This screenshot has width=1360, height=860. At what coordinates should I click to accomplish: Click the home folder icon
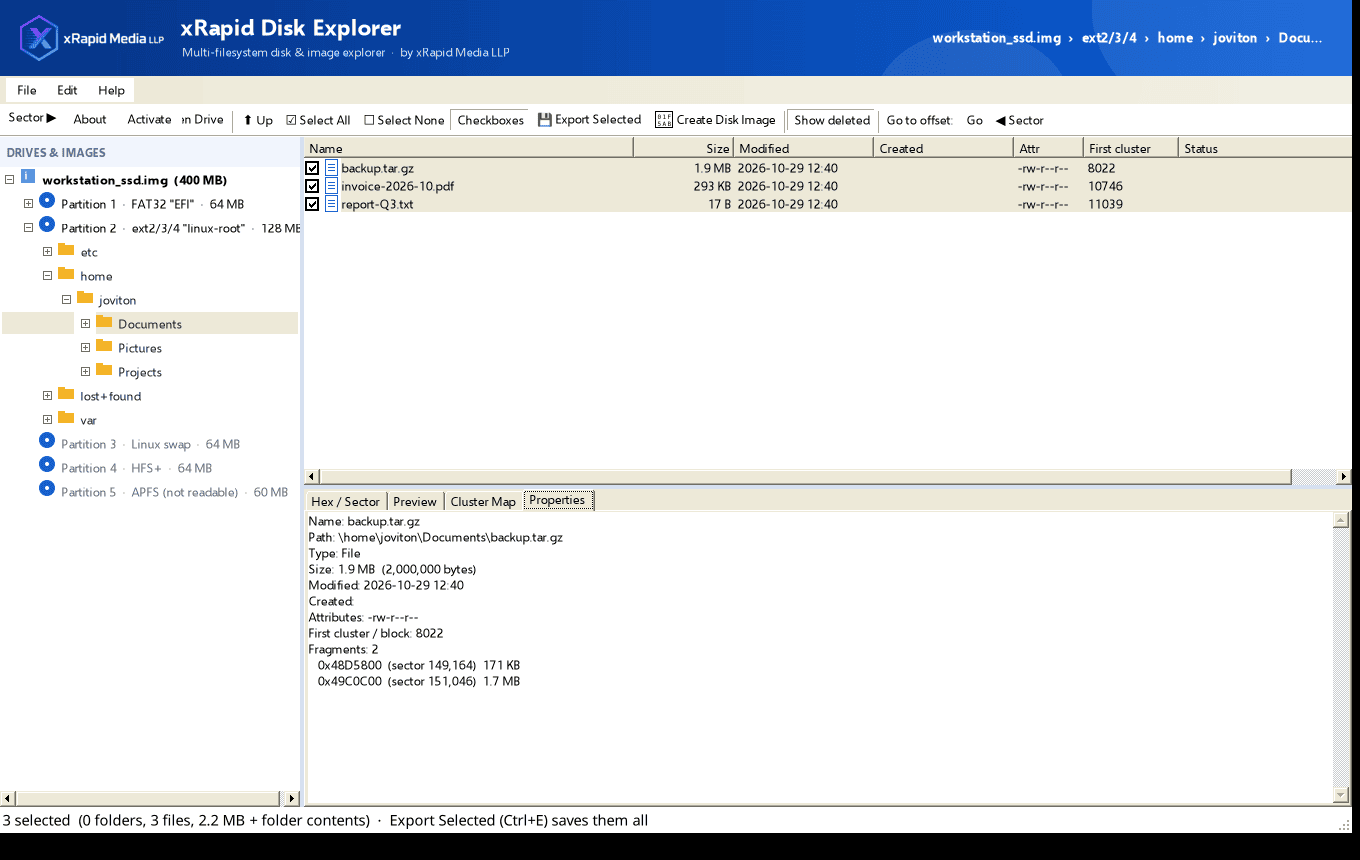[66, 274]
